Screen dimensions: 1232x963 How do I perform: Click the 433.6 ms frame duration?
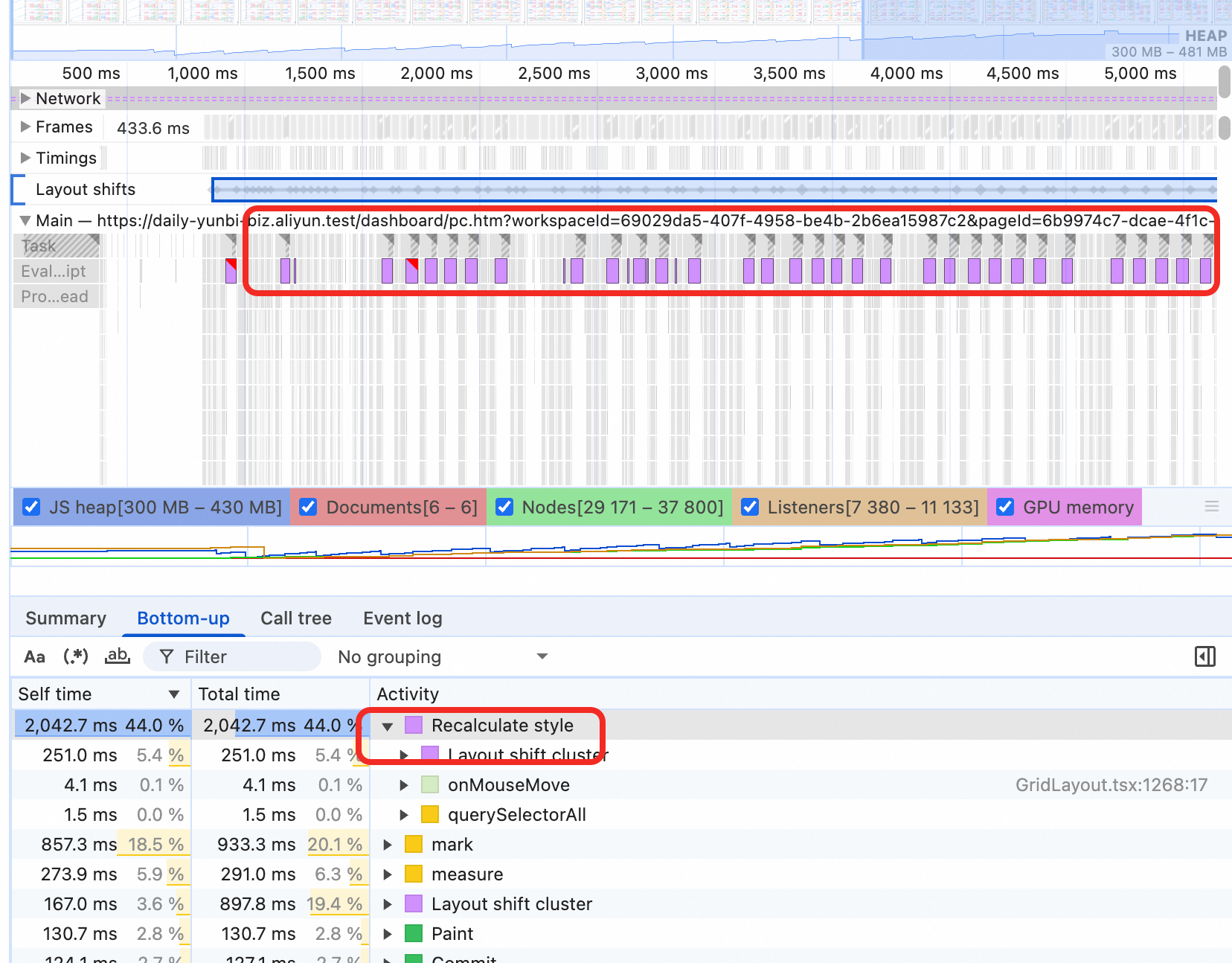point(153,128)
